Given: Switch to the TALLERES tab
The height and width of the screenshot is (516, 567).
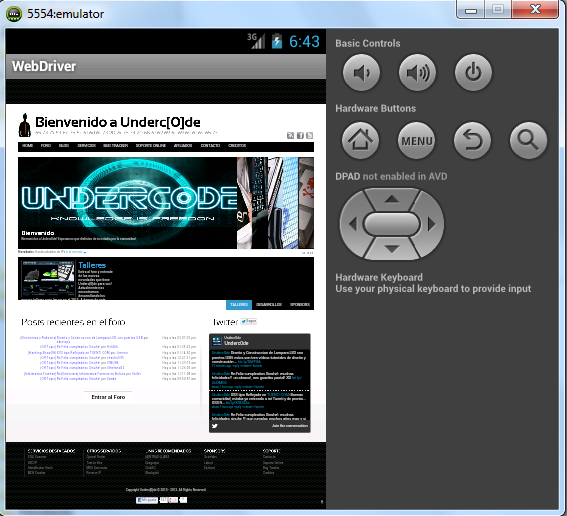Looking at the screenshot, I should coord(239,305).
